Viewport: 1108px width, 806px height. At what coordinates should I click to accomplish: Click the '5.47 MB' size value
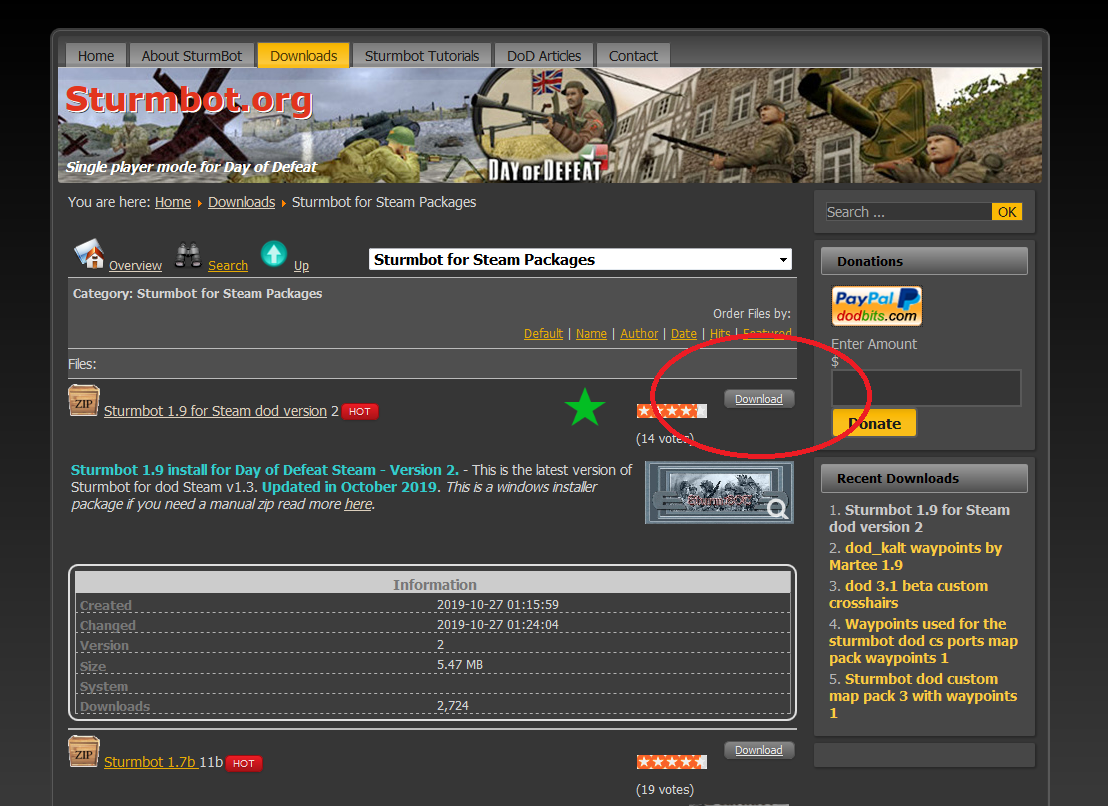[459, 665]
